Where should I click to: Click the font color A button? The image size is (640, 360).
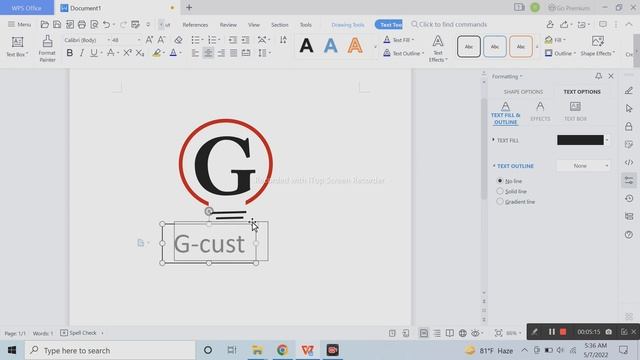tap(173, 53)
